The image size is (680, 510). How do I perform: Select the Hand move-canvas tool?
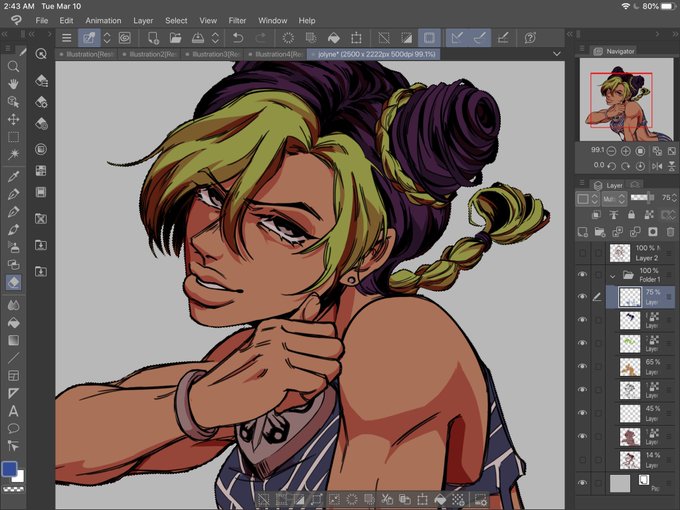pyautogui.click(x=13, y=84)
